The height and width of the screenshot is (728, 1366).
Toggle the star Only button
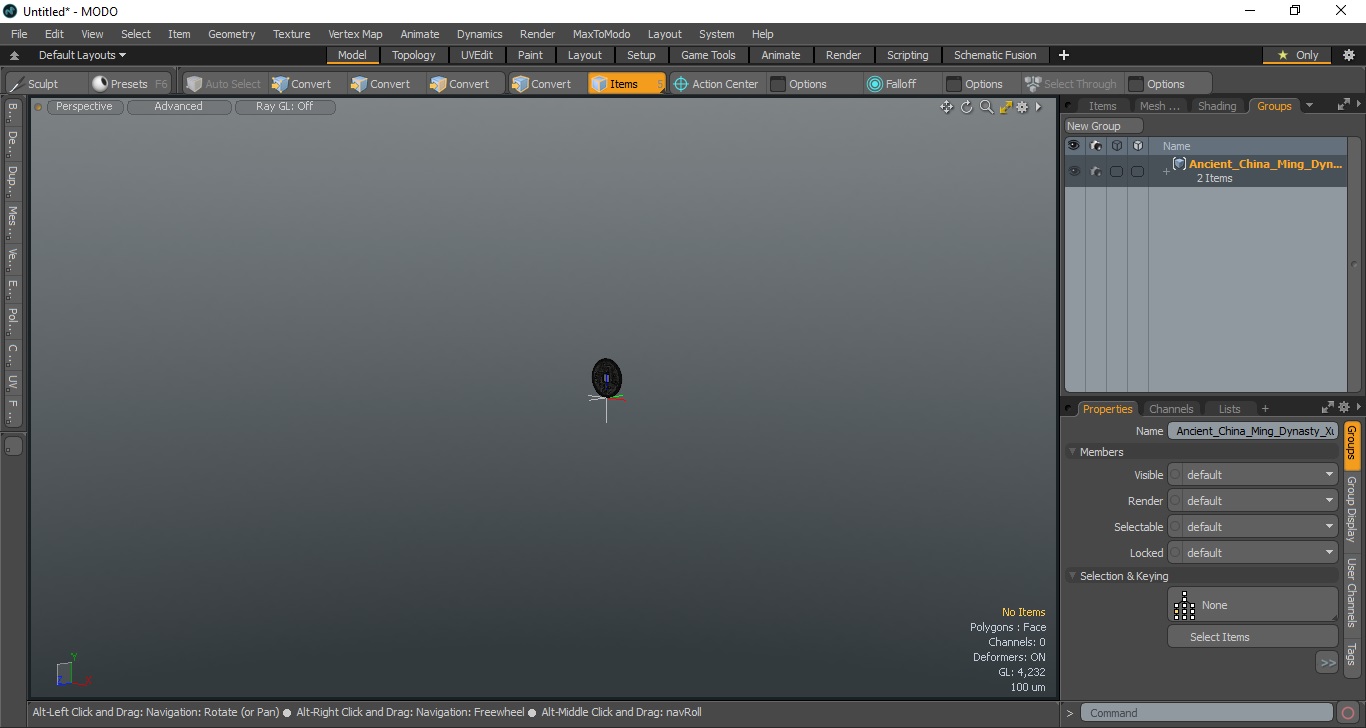pos(1299,55)
